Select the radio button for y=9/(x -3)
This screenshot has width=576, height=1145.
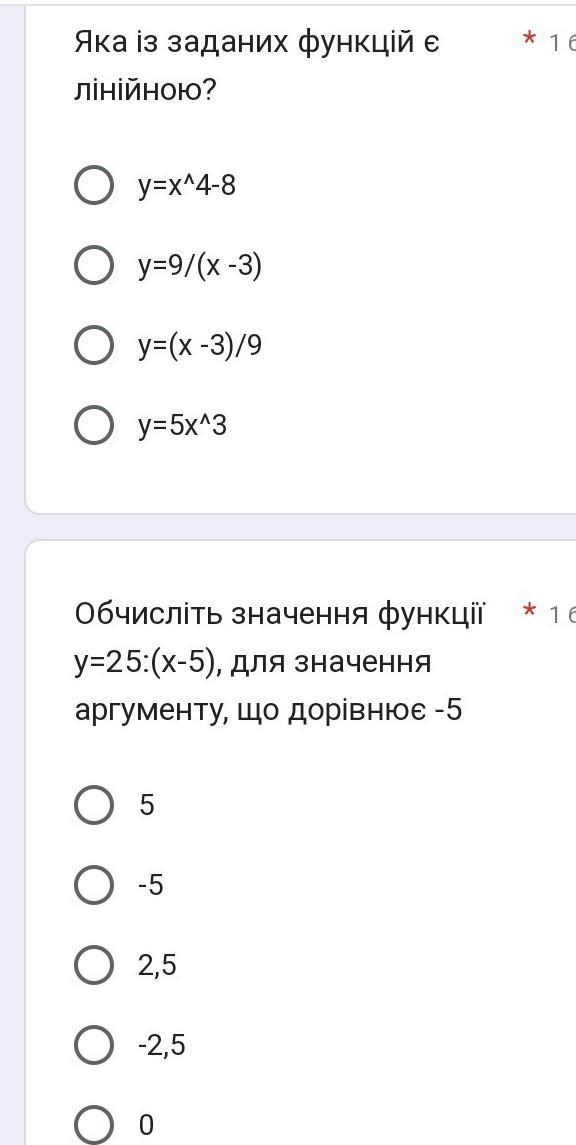tap(93, 267)
